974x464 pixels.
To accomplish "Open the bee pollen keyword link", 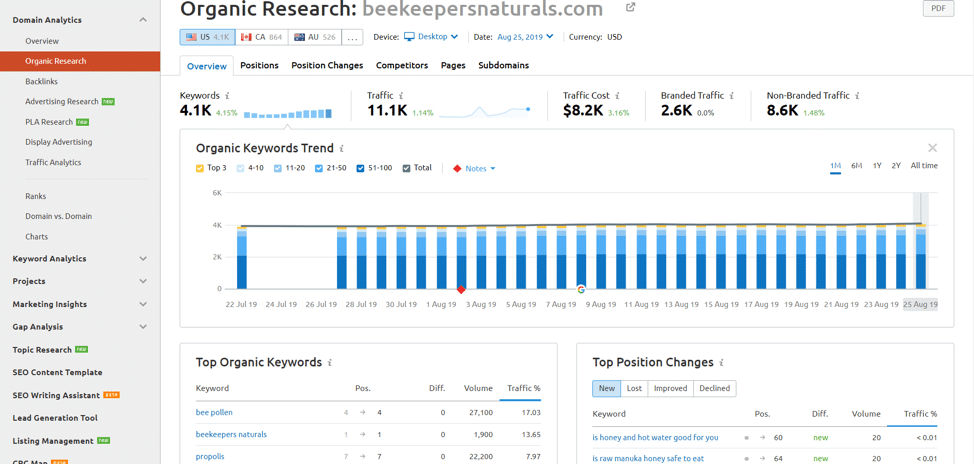I will [214, 412].
